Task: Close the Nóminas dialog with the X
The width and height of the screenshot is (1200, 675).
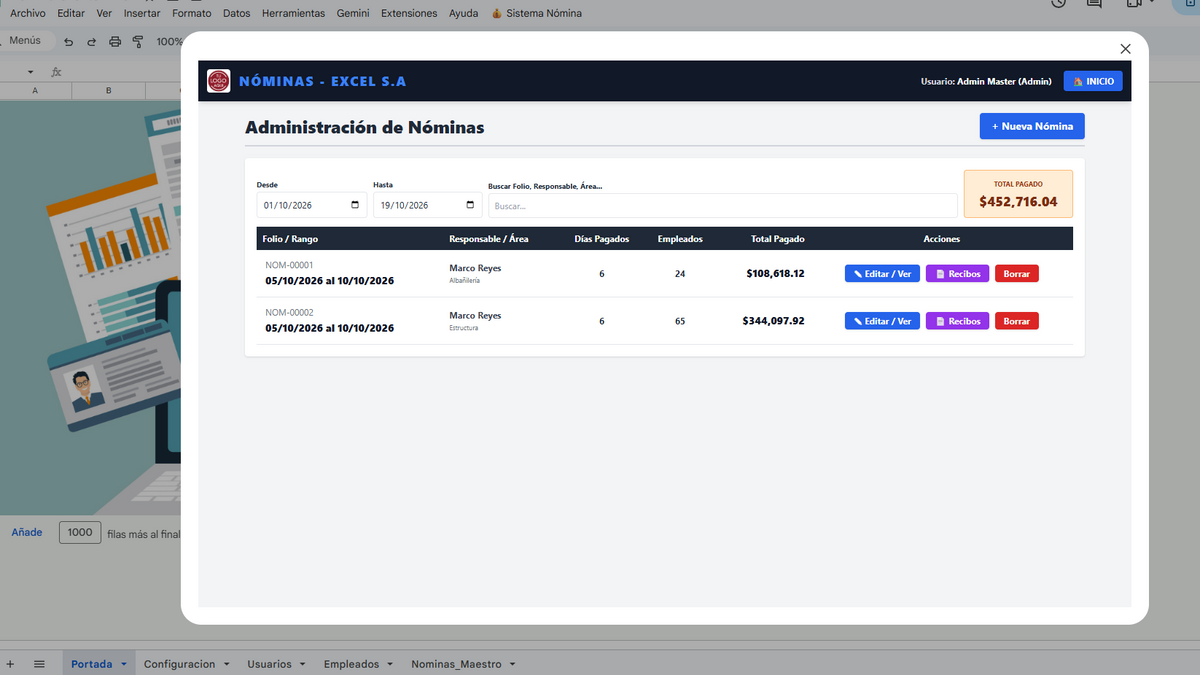Action: 1125,48
